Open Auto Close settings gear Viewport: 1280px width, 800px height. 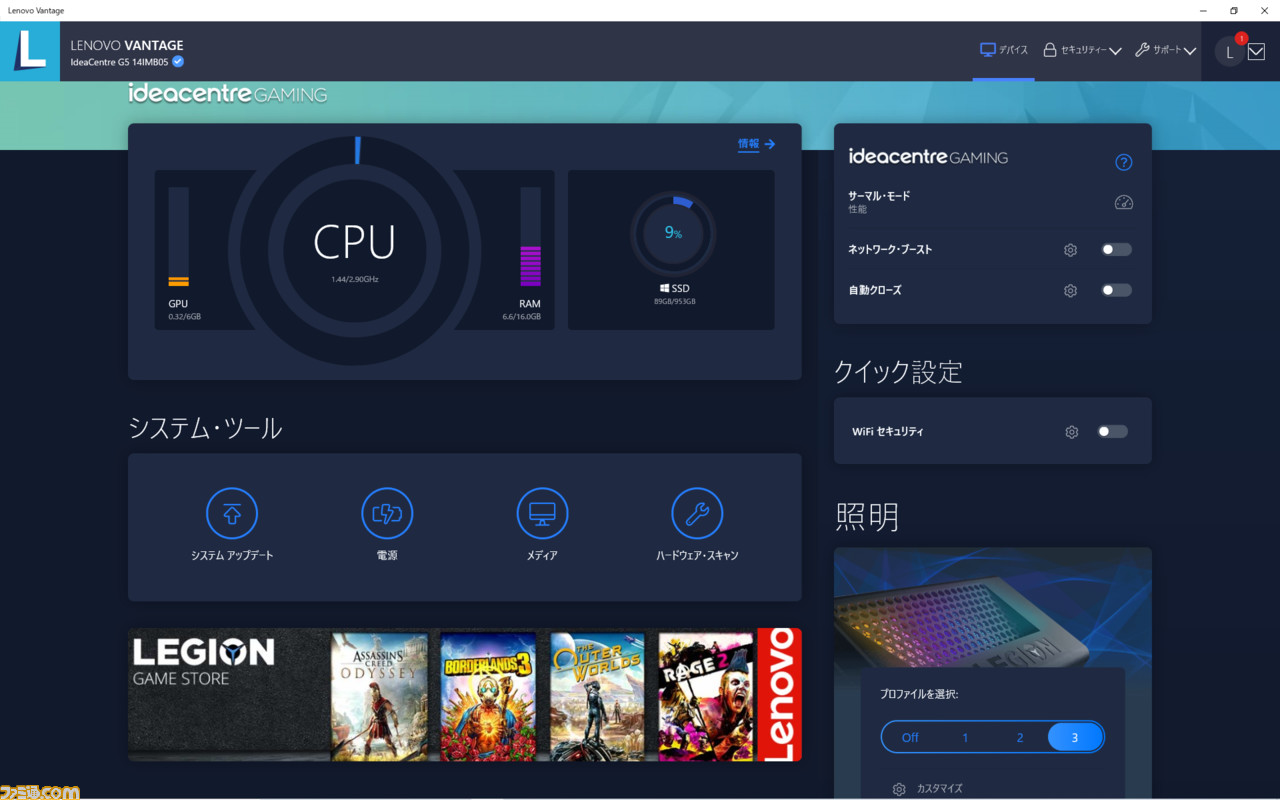click(x=1070, y=291)
